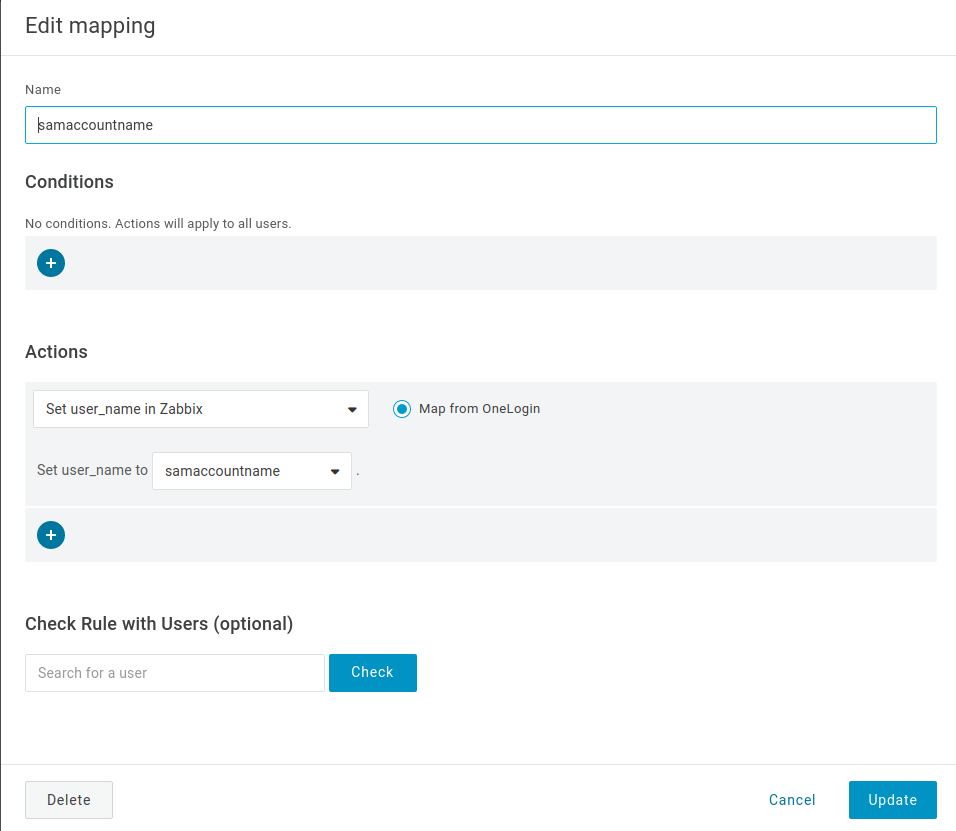
Task: Focus the mapping Name text field
Action: (480, 125)
